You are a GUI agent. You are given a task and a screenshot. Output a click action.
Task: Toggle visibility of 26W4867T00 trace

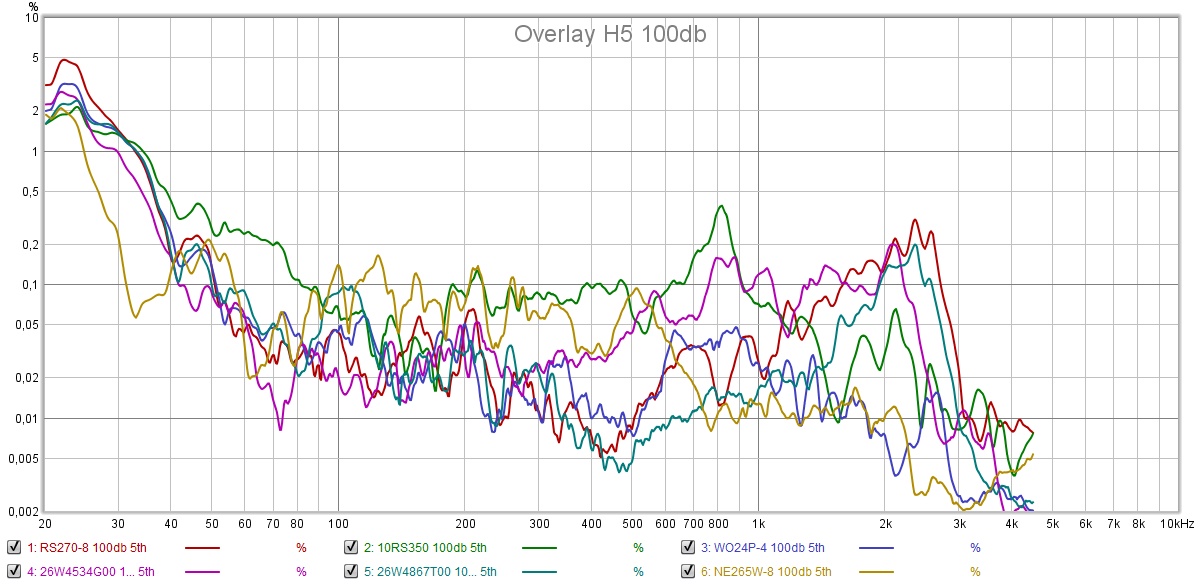coord(351,572)
